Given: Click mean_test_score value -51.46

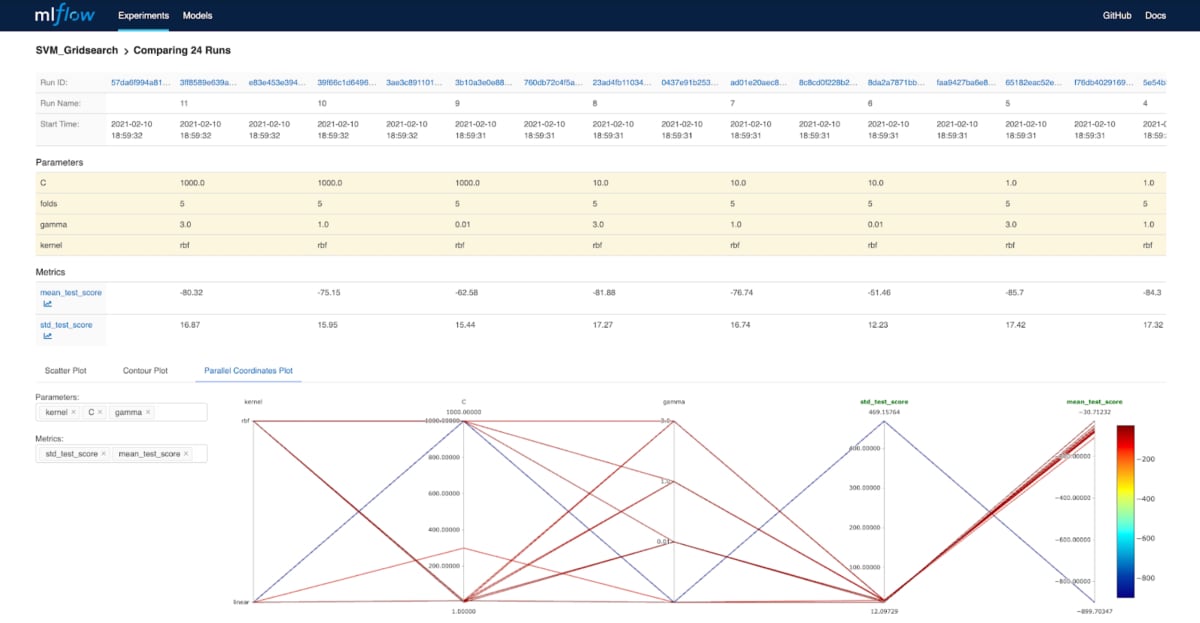Looking at the screenshot, I should (880, 292).
